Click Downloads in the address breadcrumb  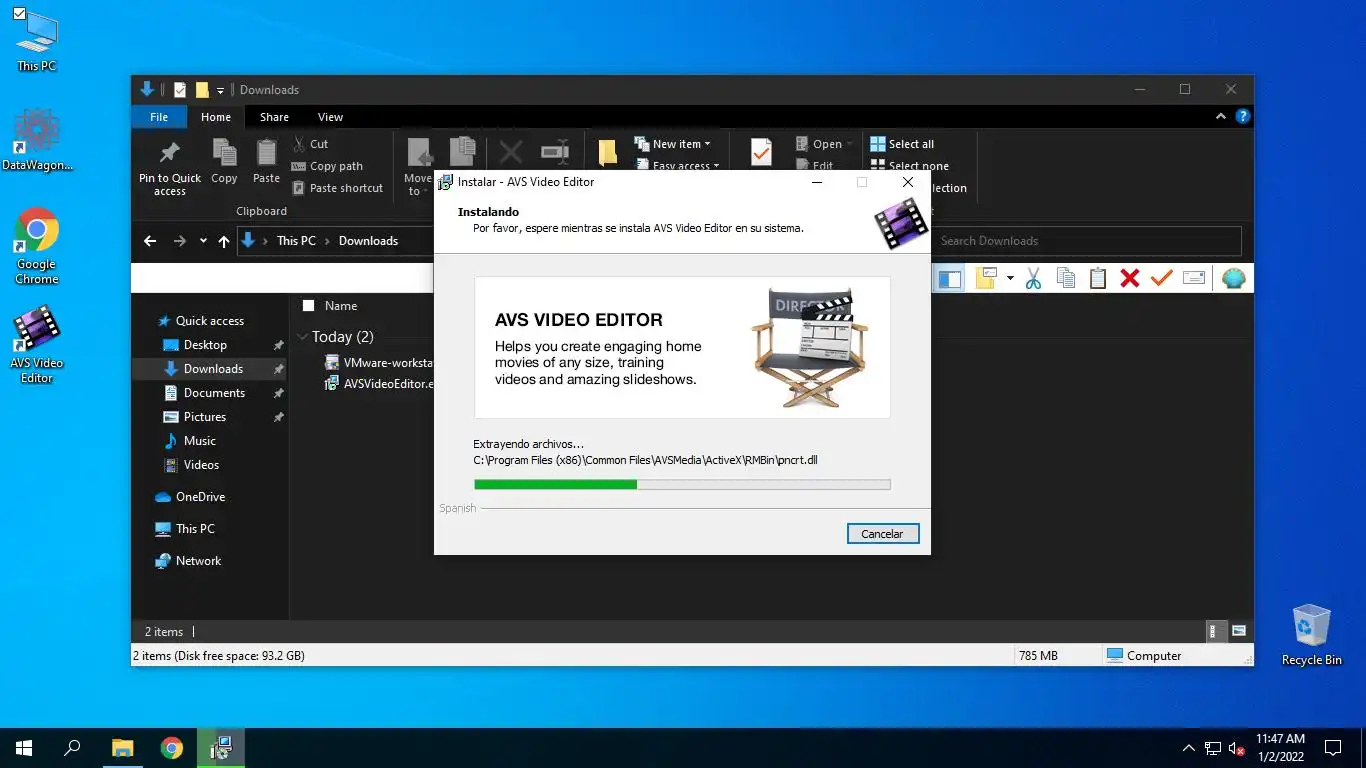click(x=368, y=241)
